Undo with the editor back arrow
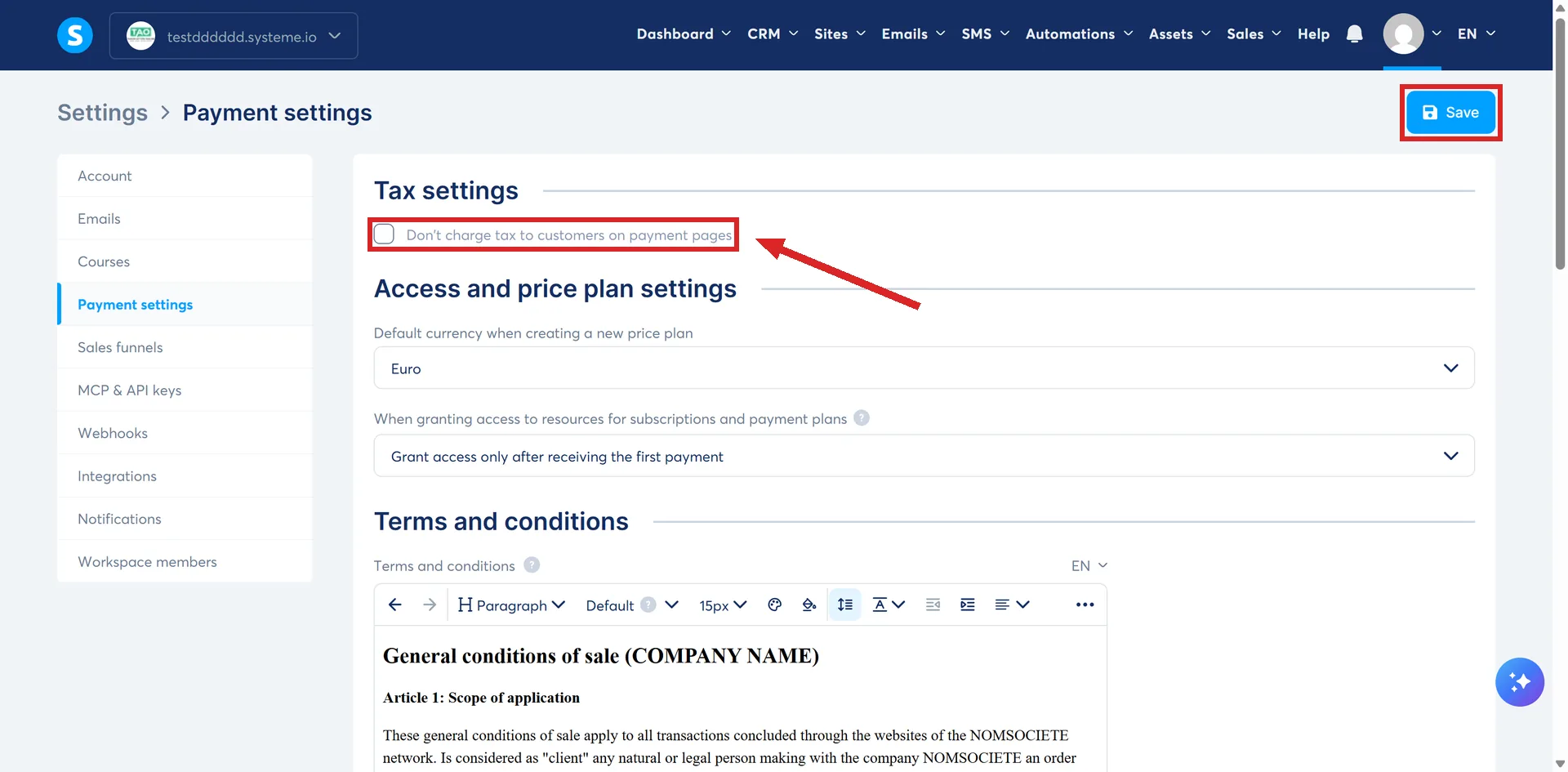Viewport: 1568px width, 772px height. tap(395, 605)
